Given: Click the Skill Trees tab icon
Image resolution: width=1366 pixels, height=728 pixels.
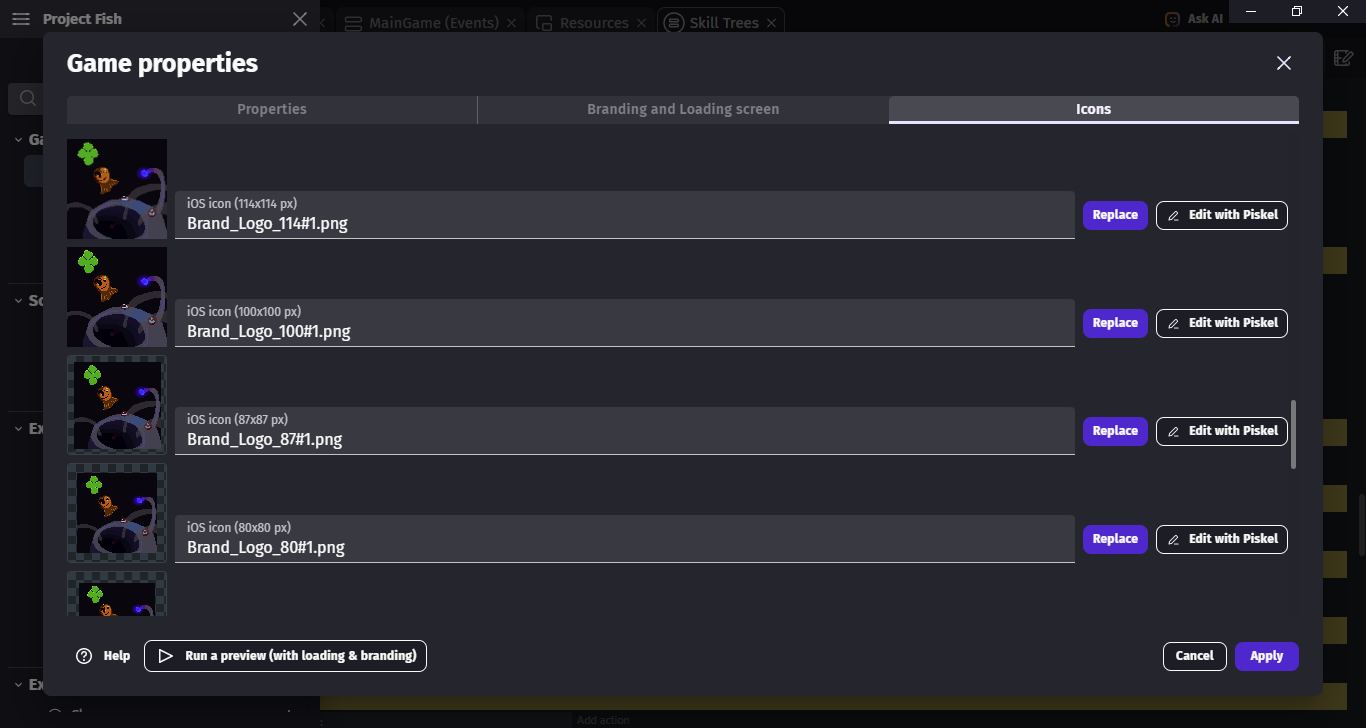Looking at the screenshot, I should pyautogui.click(x=674, y=23).
